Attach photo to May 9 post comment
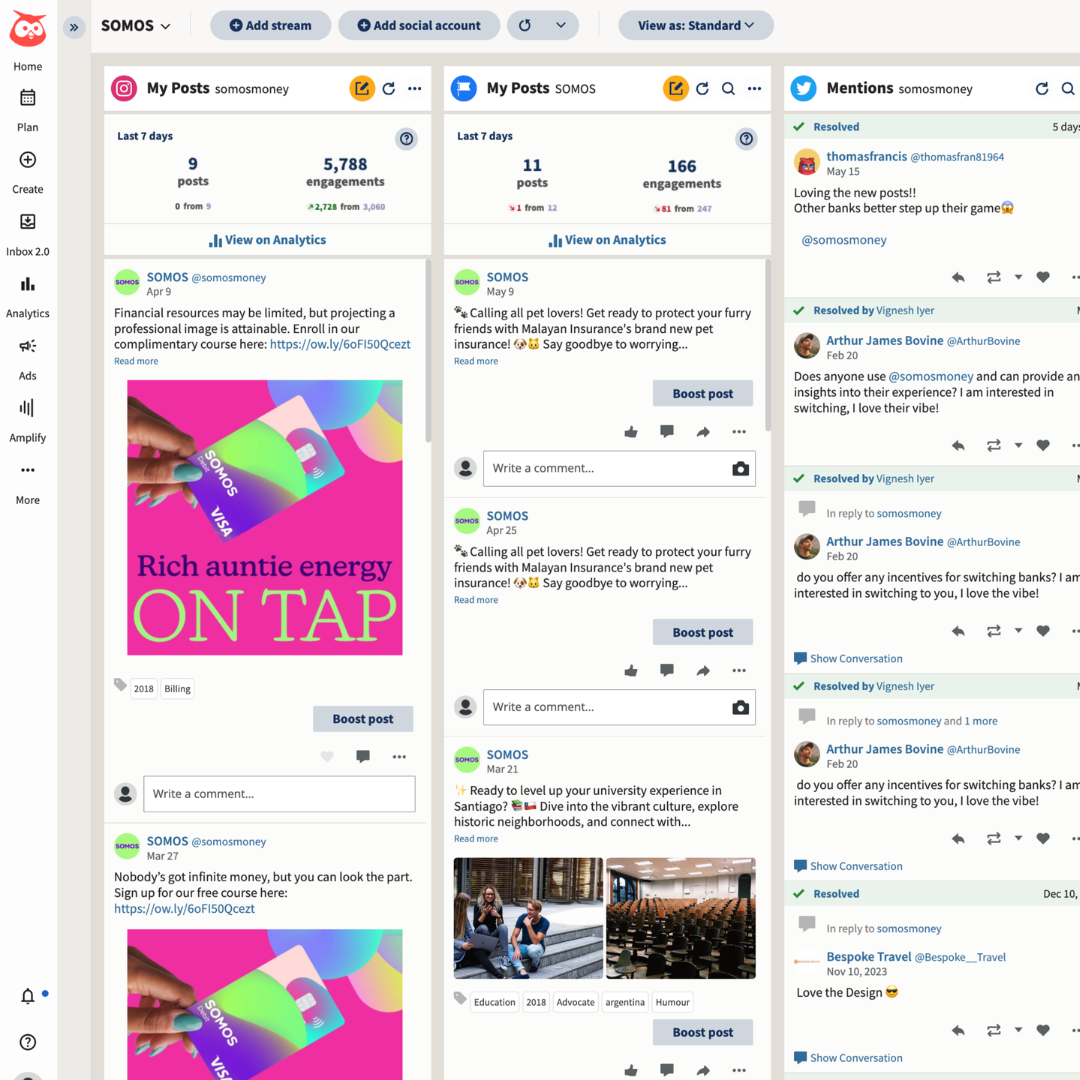The width and height of the screenshot is (1080, 1080). pos(740,468)
